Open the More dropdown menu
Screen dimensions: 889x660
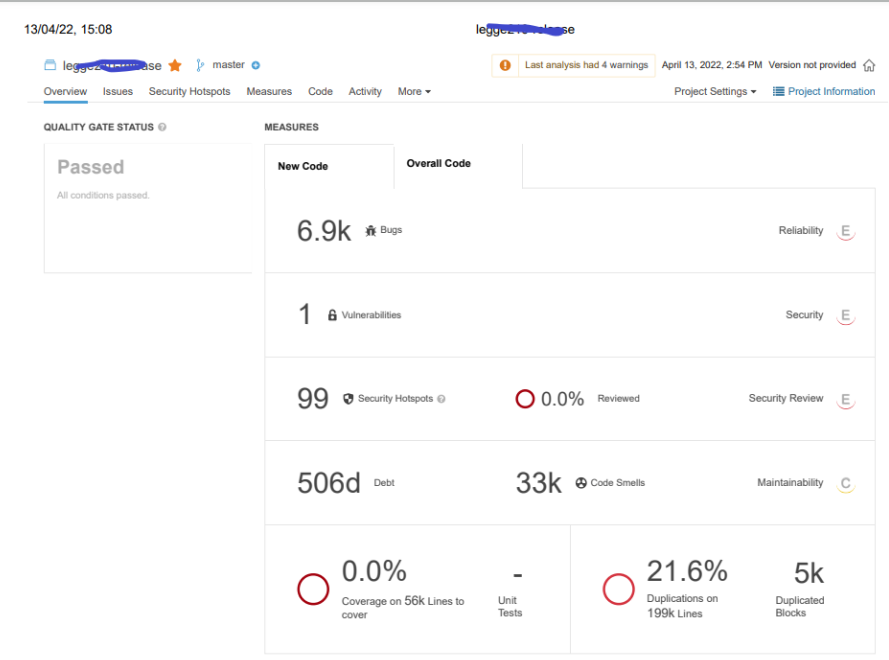[x=414, y=91]
